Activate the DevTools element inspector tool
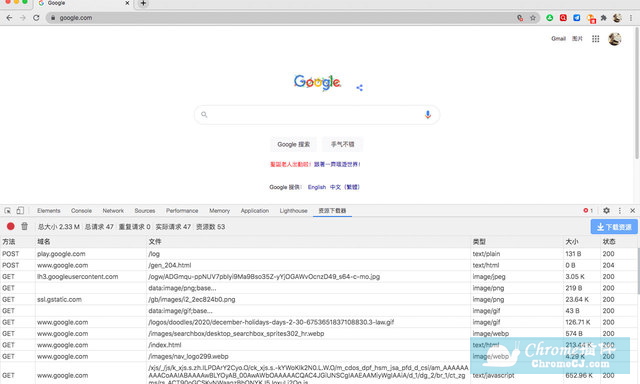640x384 pixels. tap(7, 211)
